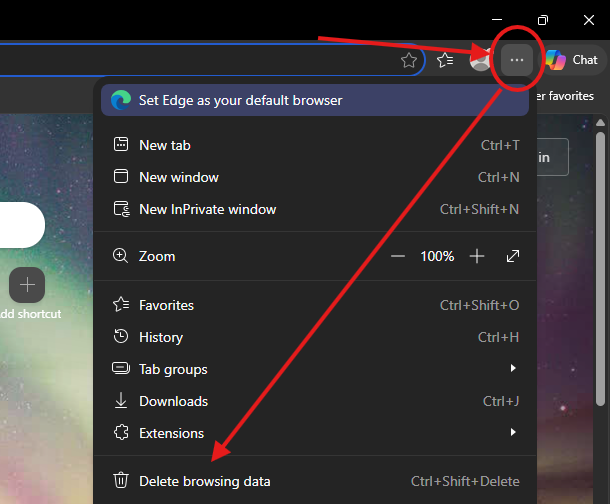Click the page vertical scrollbar thumb
The image size is (610, 504).
tap(600, 269)
